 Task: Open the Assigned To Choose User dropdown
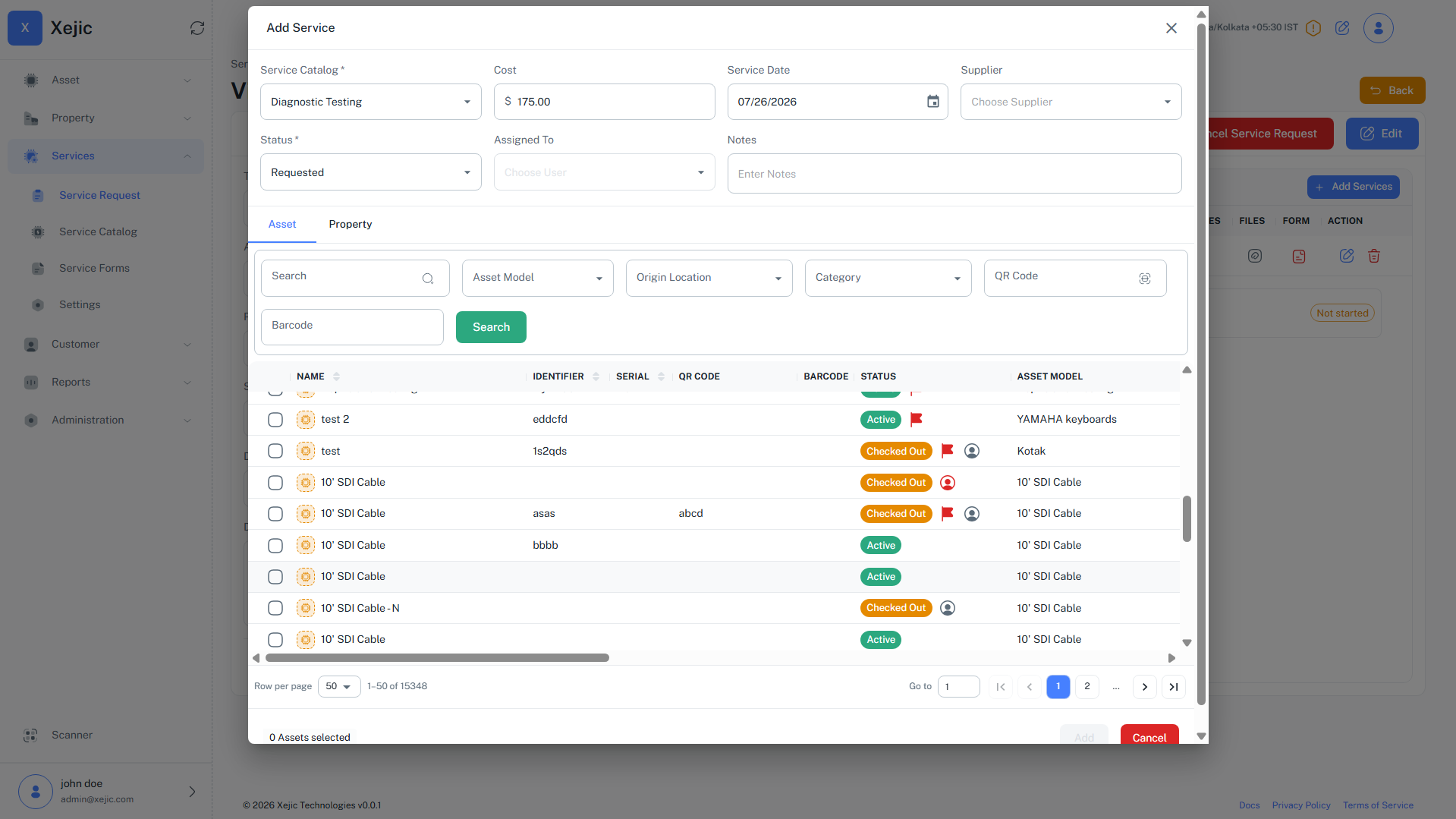[604, 172]
